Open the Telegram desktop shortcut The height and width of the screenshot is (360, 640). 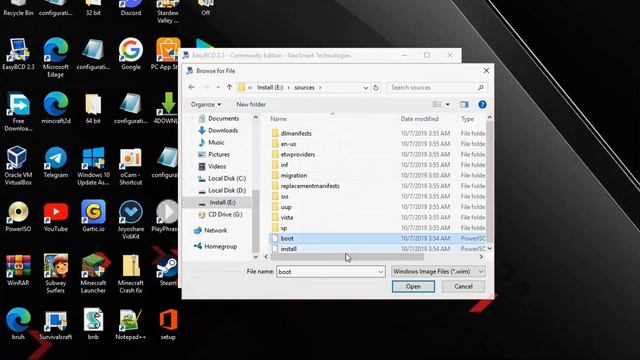pyautogui.click(x=56, y=162)
